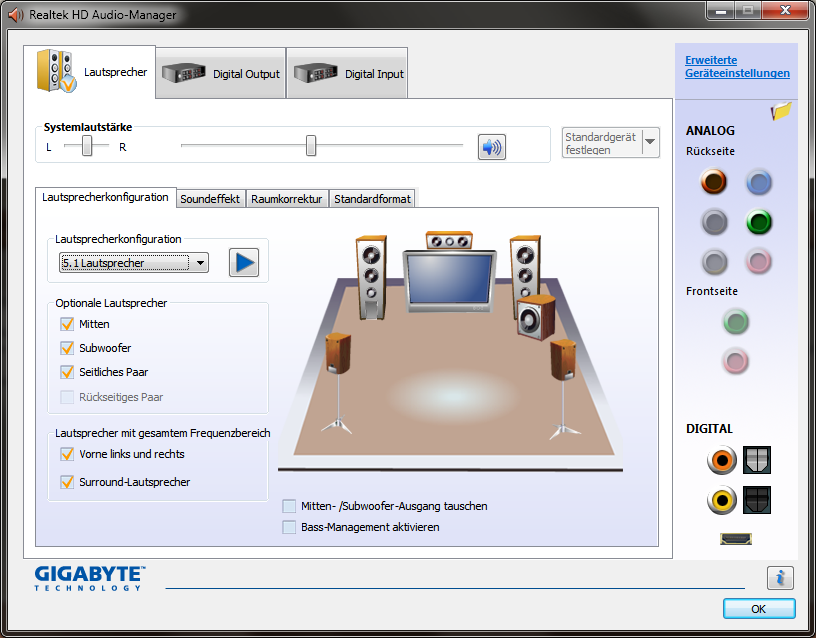Click the main volume slider handle
The width and height of the screenshot is (816, 638).
coord(311,146)
